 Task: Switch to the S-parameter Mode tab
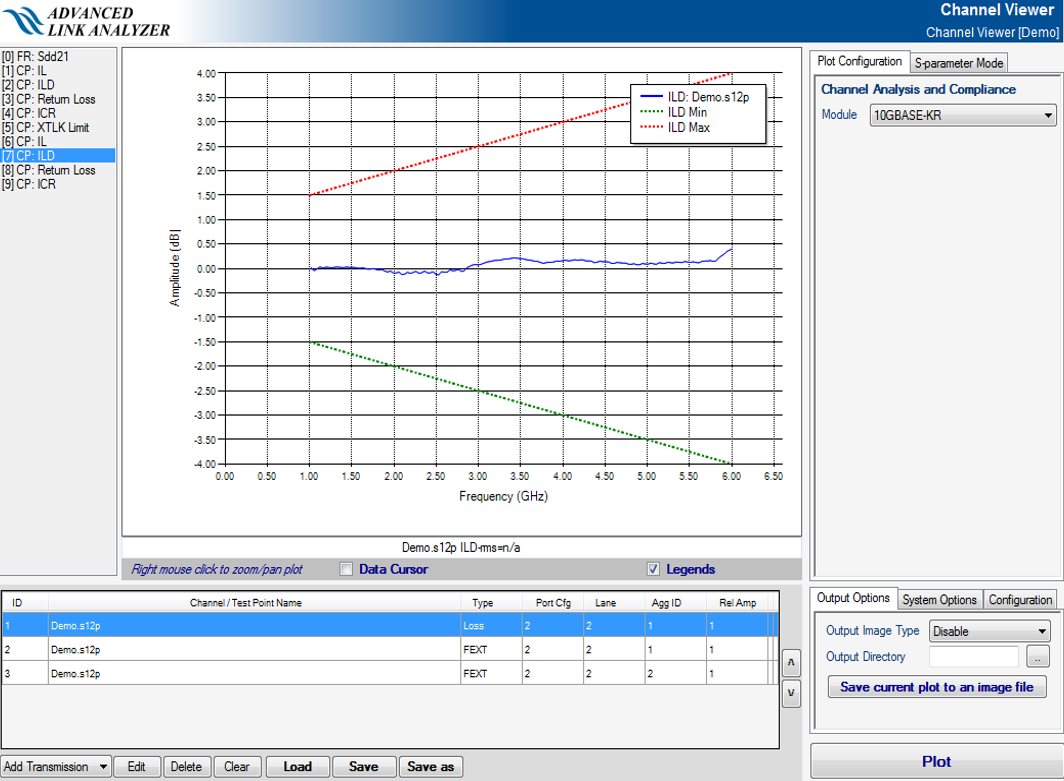click(x=958, y=63)
